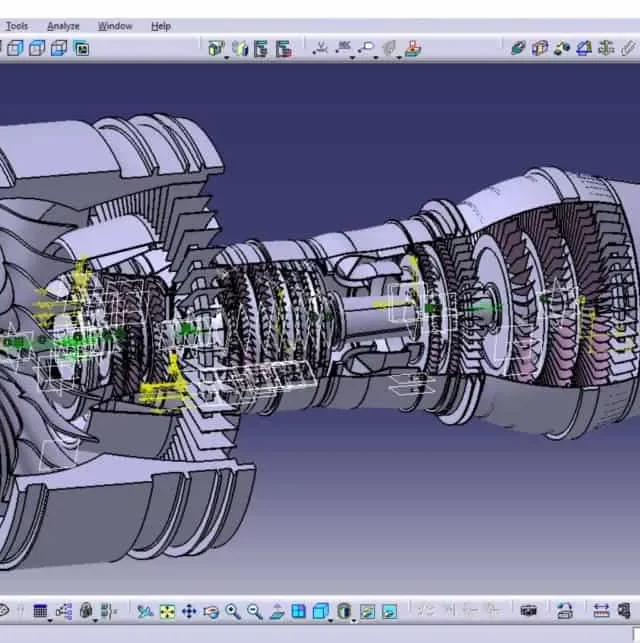Open the dropdown under Shading cylinder icon
The height and width of the screenshot is (643, 640).
[x=354, y=621]
